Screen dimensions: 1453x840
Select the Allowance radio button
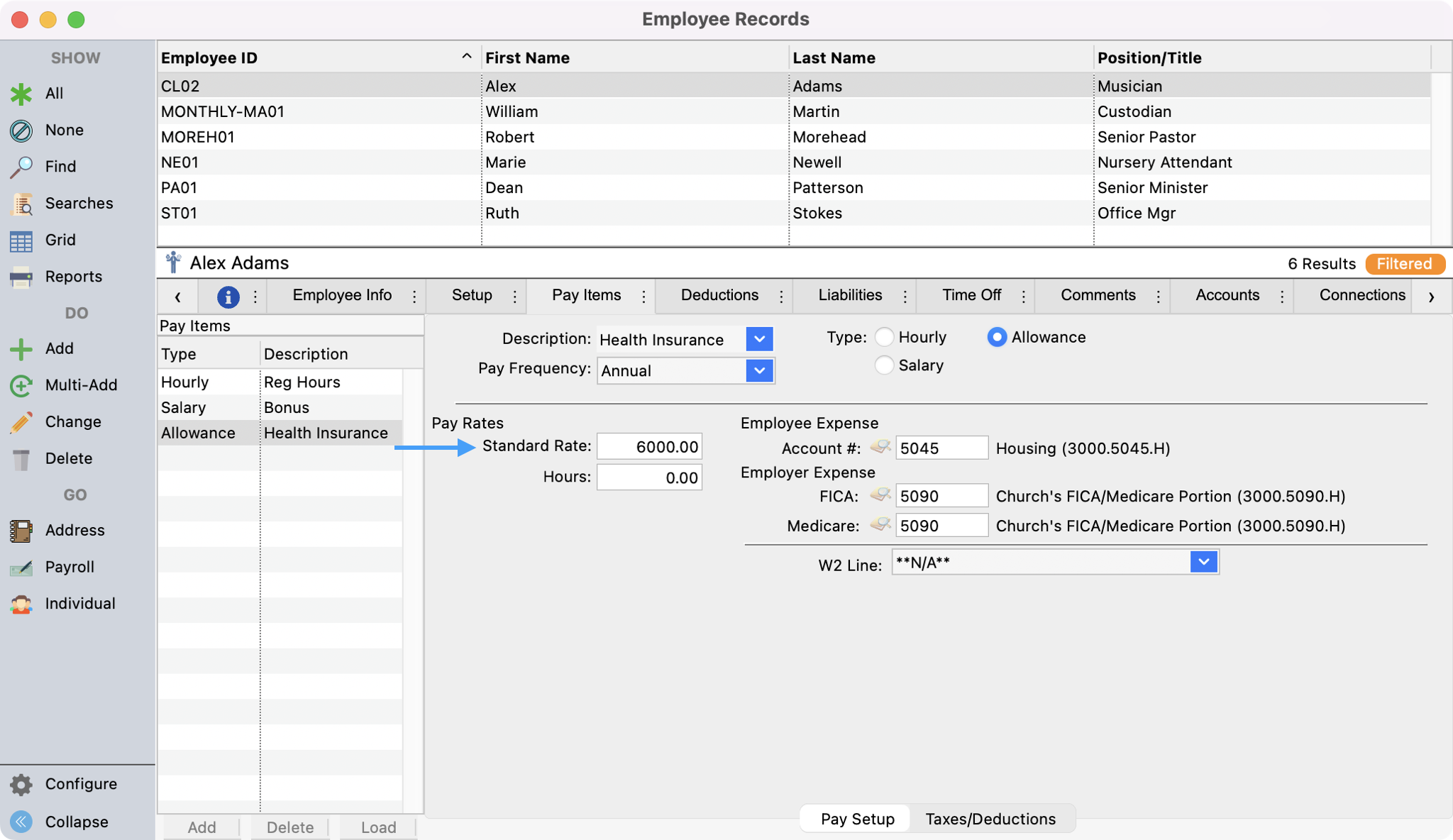[x=997, y=337]
